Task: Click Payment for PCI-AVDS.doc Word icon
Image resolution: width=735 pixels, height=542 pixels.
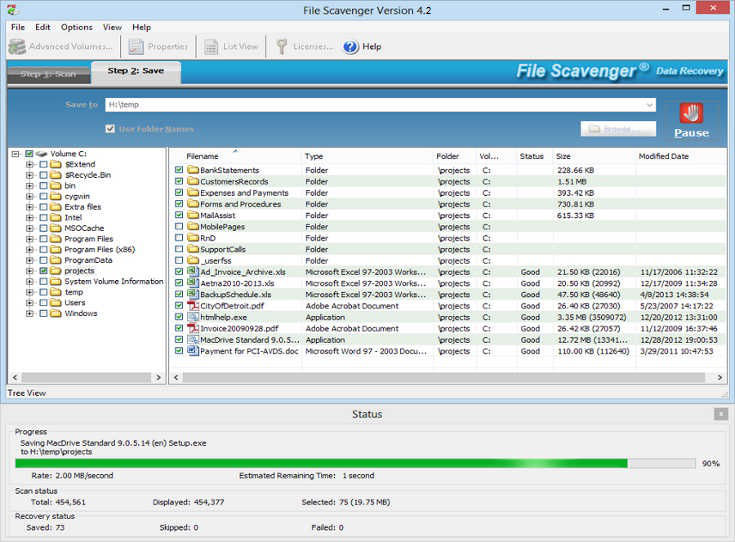Action: coord(193,351)
